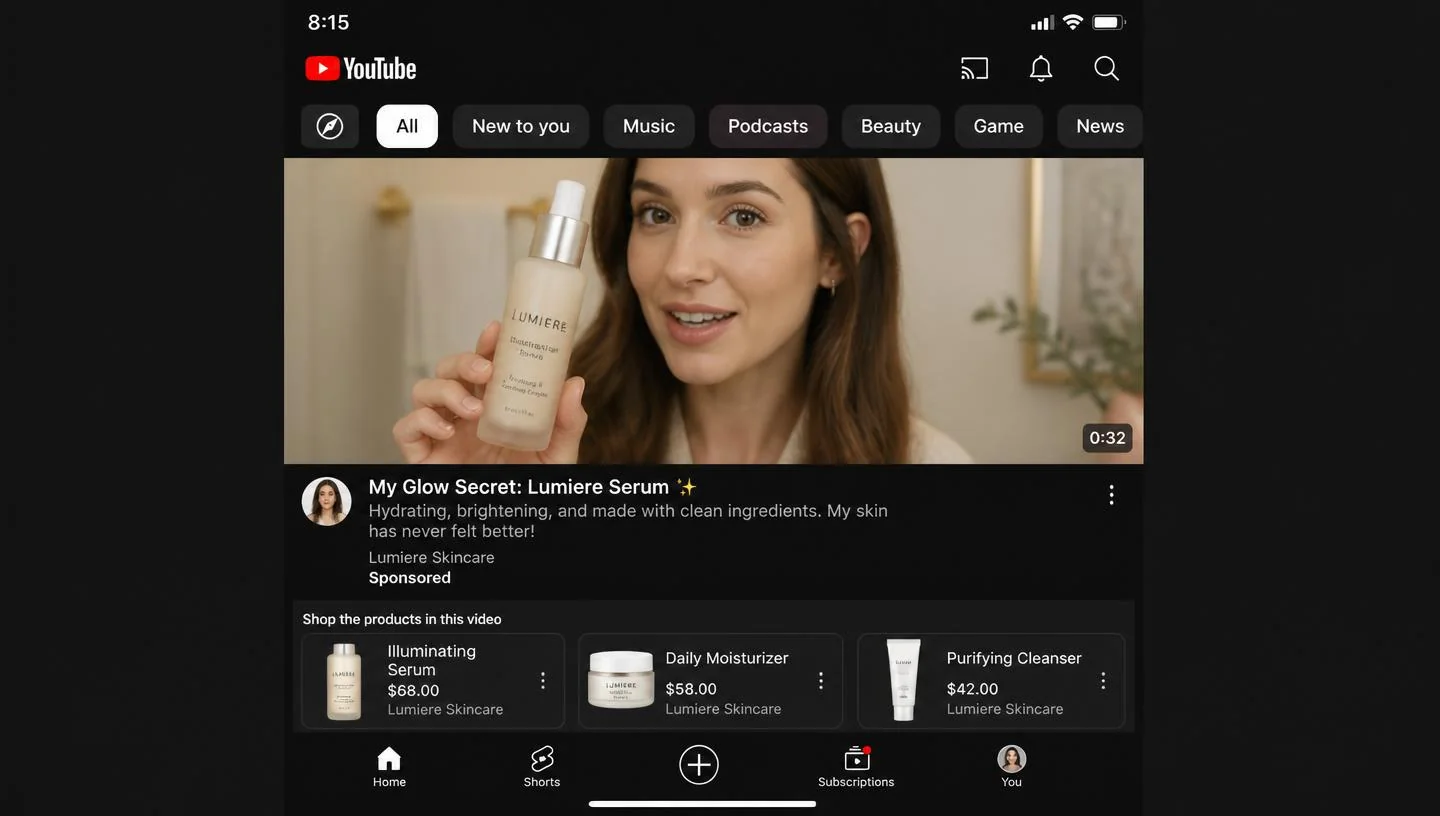1440x816 pixels.
Task: Tap the YouTube logo
Action: 360,68
